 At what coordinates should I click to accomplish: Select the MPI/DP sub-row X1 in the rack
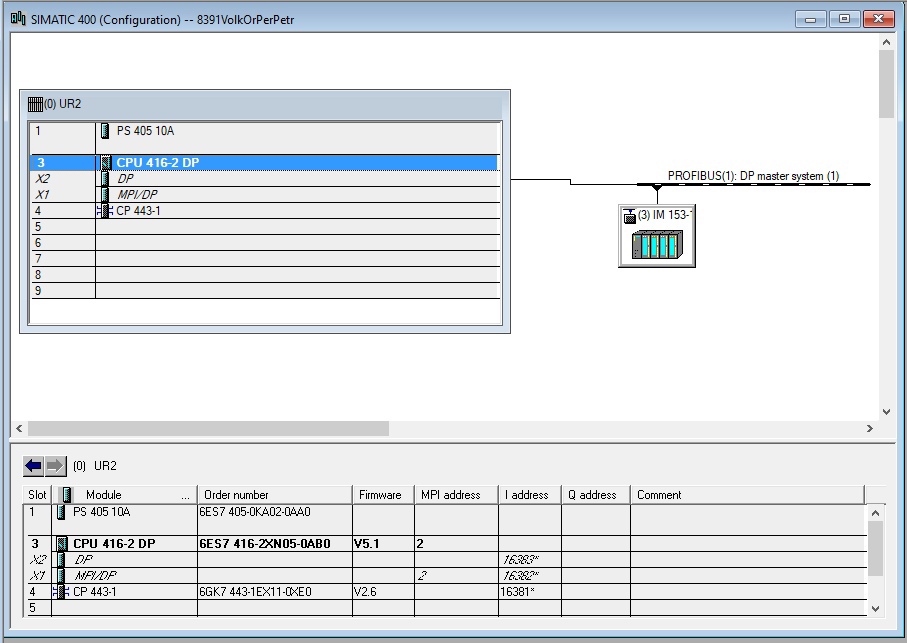[x=264, y=195]
